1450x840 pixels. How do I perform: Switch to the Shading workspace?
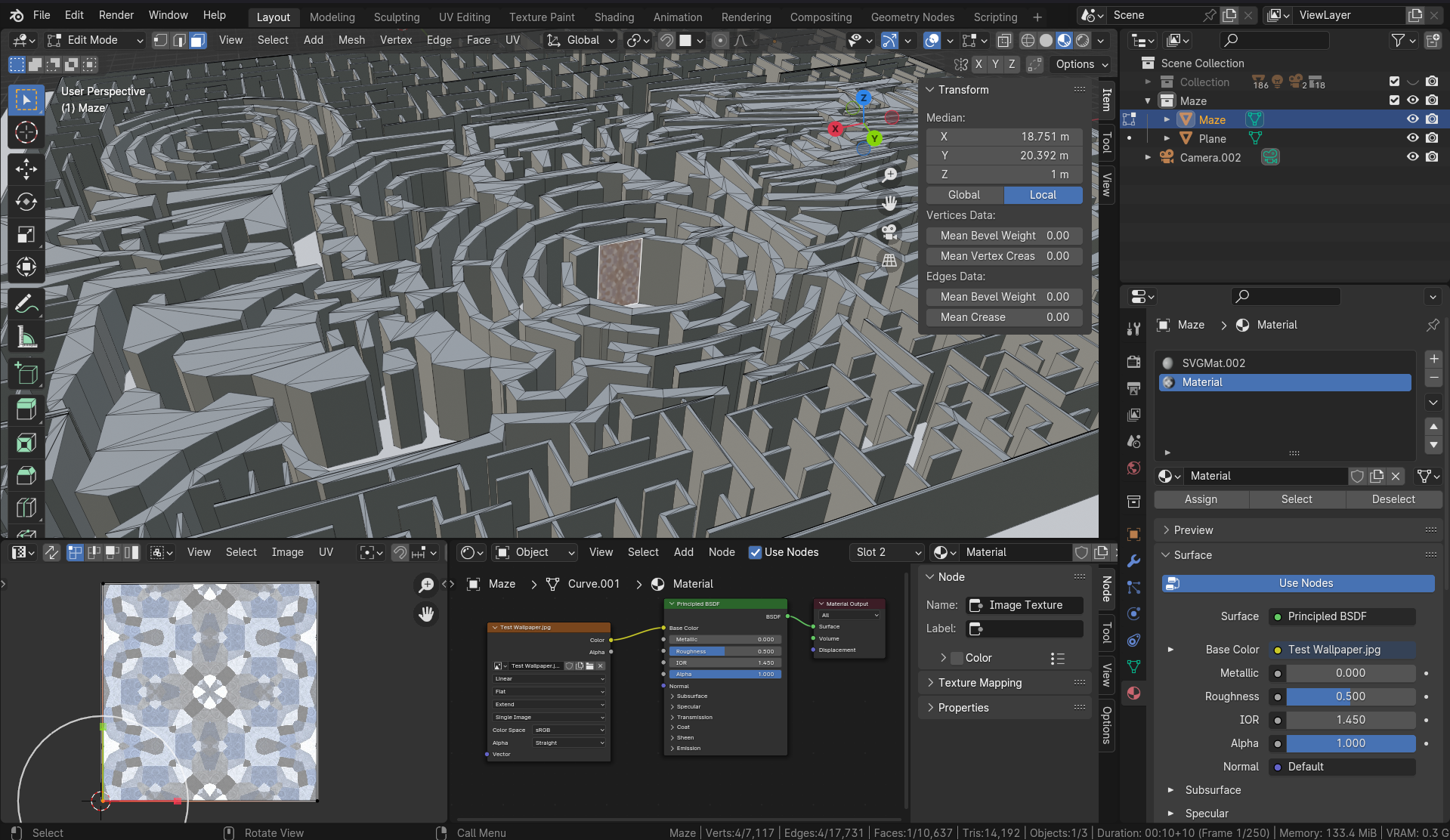614,17
